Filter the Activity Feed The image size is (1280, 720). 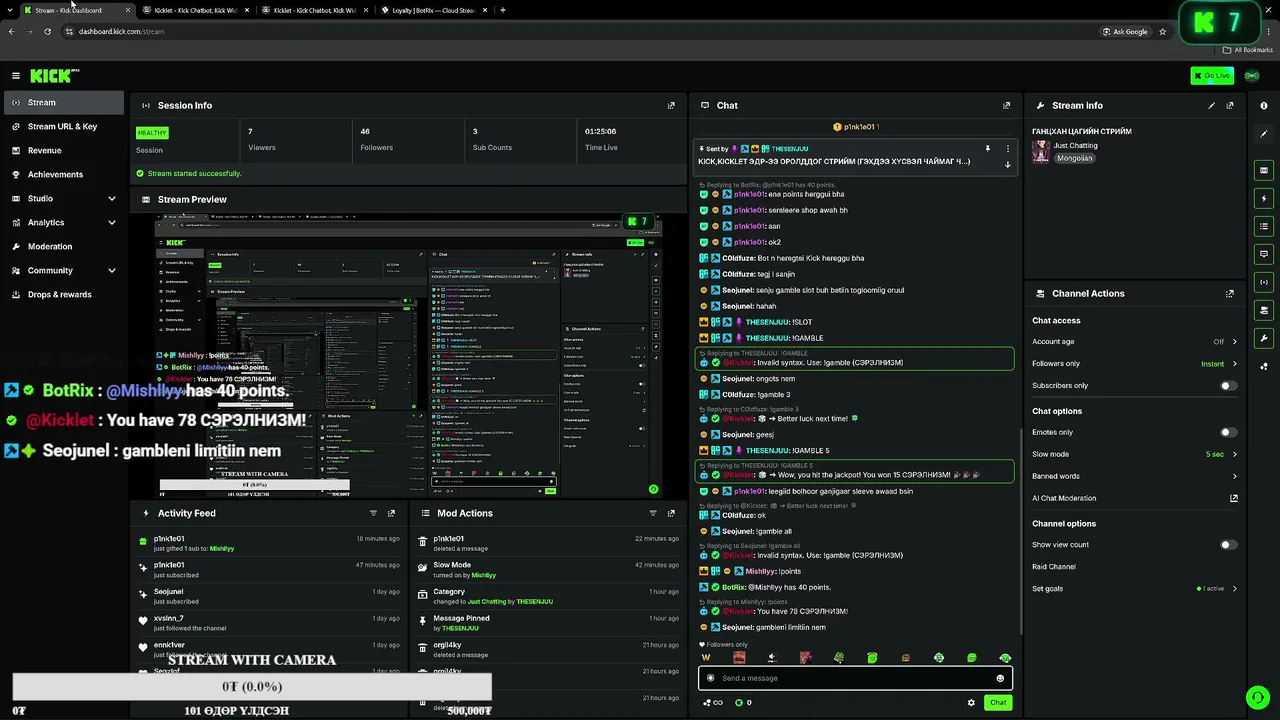click(373, 513)
